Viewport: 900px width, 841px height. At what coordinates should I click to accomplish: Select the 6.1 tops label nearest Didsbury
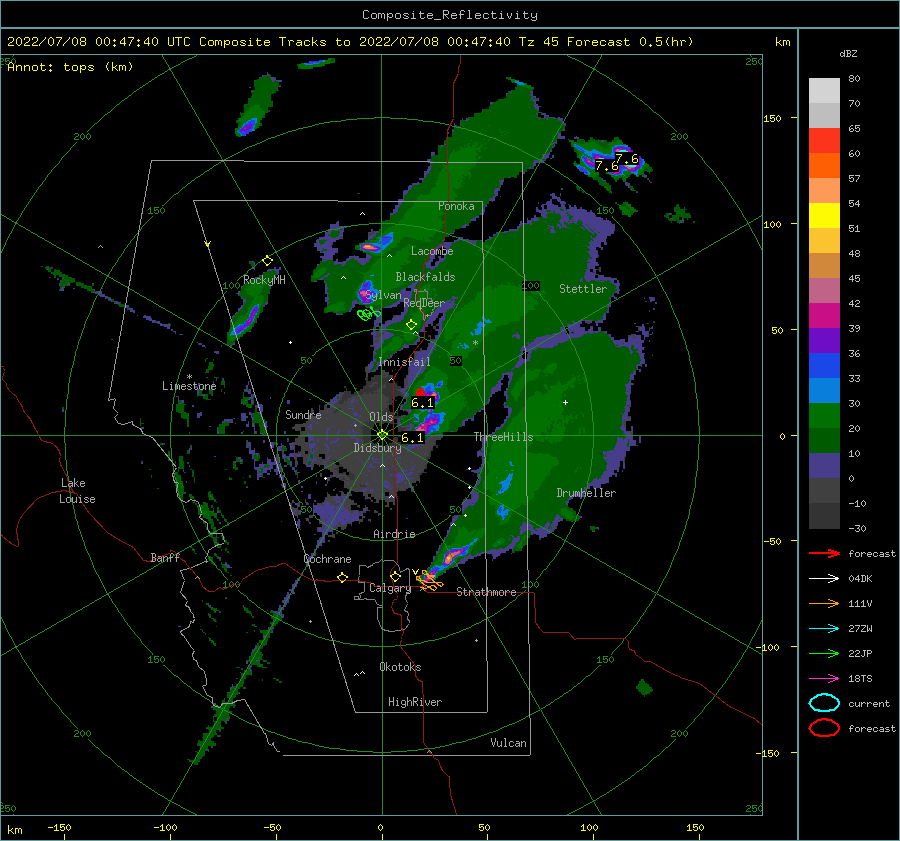[x=412, y=437]
